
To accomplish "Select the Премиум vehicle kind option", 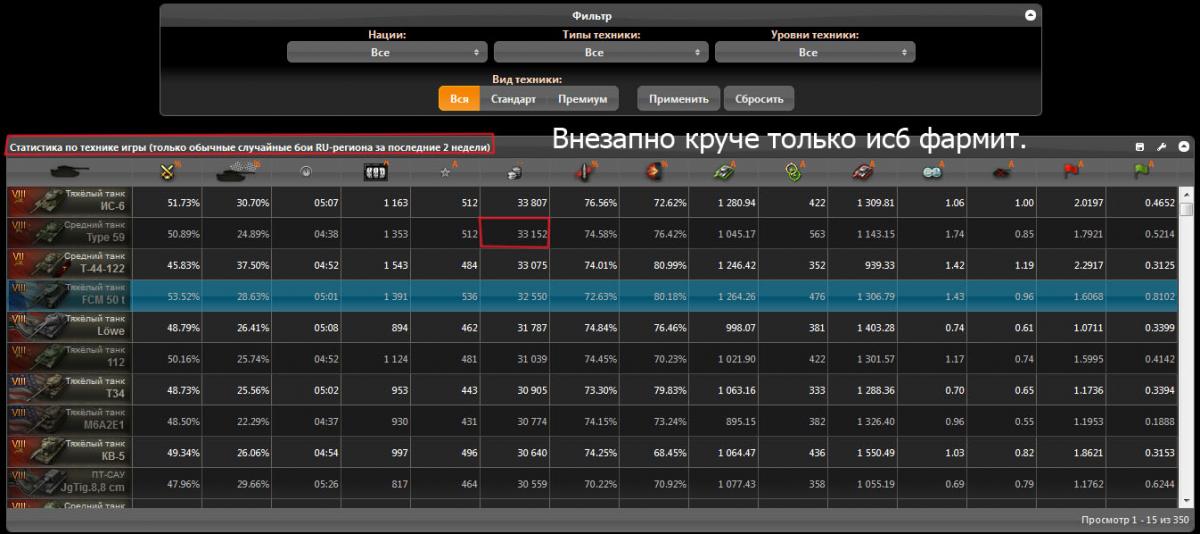I will click(583, 99).
